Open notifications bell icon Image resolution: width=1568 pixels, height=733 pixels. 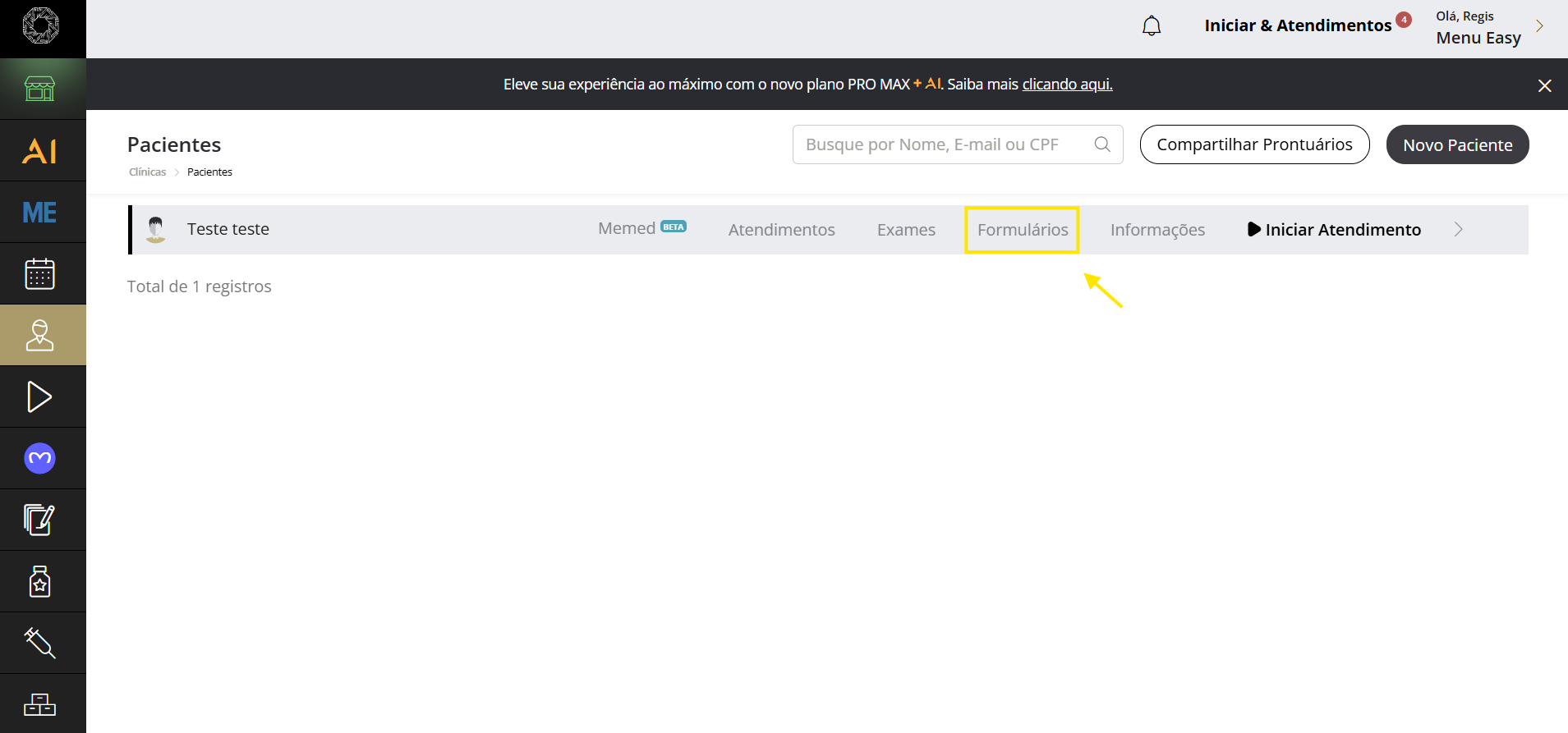pyautogui.click(x=1152, y=26)
